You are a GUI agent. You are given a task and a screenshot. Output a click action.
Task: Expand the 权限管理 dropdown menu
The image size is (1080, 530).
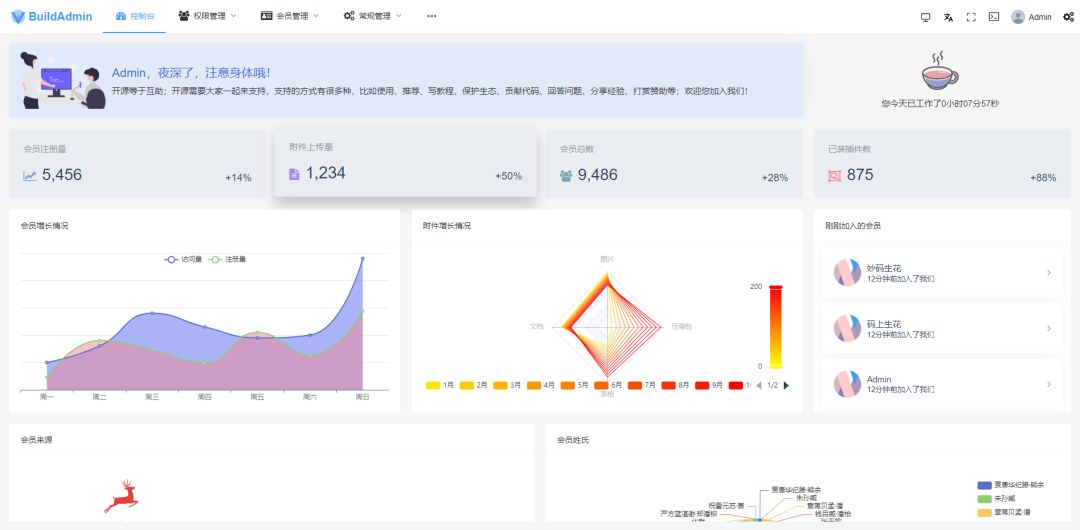(x=207, y=16)
